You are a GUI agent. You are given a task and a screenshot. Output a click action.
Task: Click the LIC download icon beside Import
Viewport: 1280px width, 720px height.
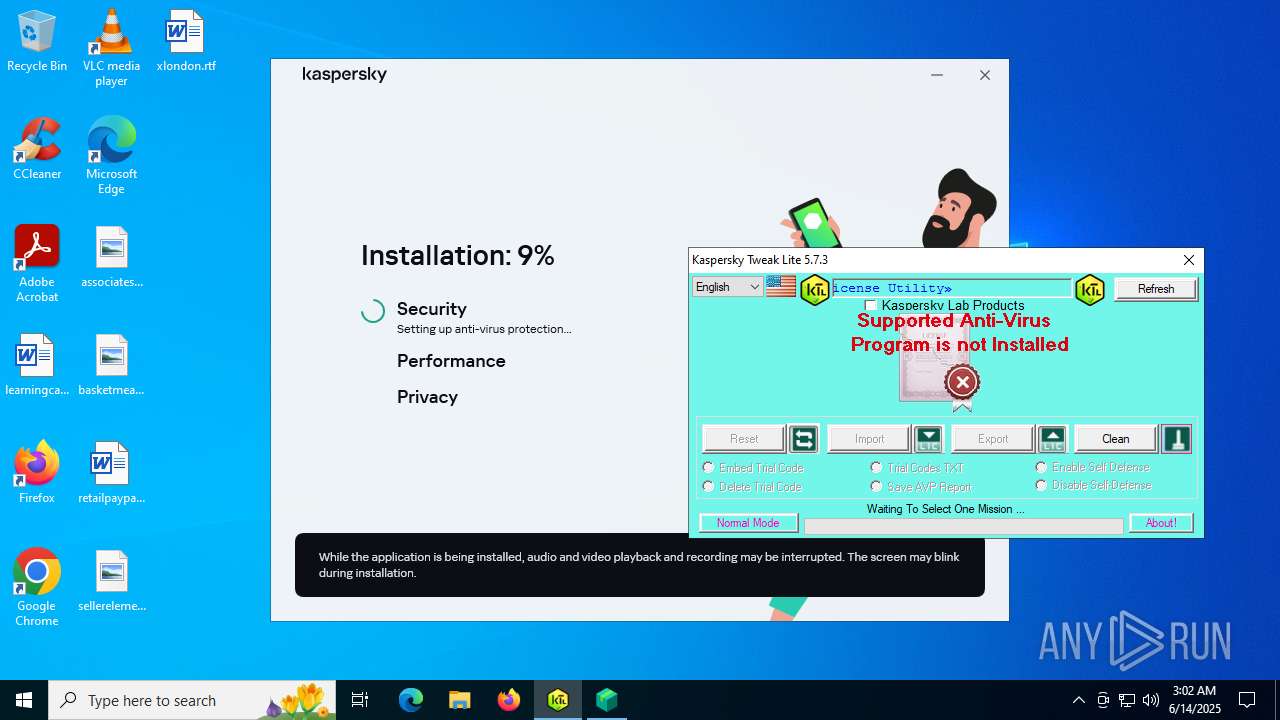(928, 439)
